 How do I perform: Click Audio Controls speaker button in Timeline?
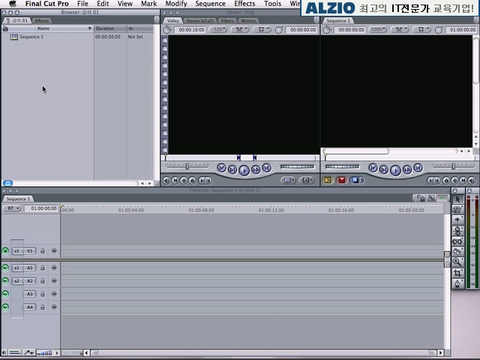[x=4, y=353]
